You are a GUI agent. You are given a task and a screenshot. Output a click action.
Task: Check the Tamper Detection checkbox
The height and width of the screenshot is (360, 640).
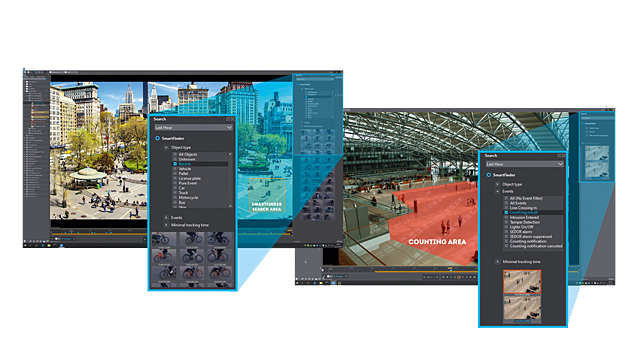point(506,222)
